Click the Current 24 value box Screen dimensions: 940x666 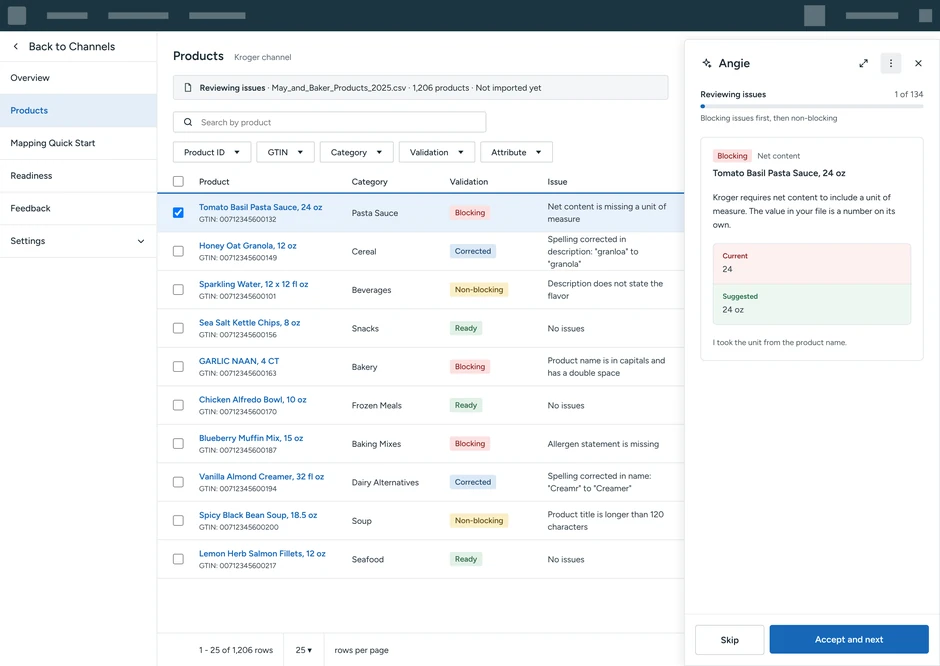(x=812, y=264)
